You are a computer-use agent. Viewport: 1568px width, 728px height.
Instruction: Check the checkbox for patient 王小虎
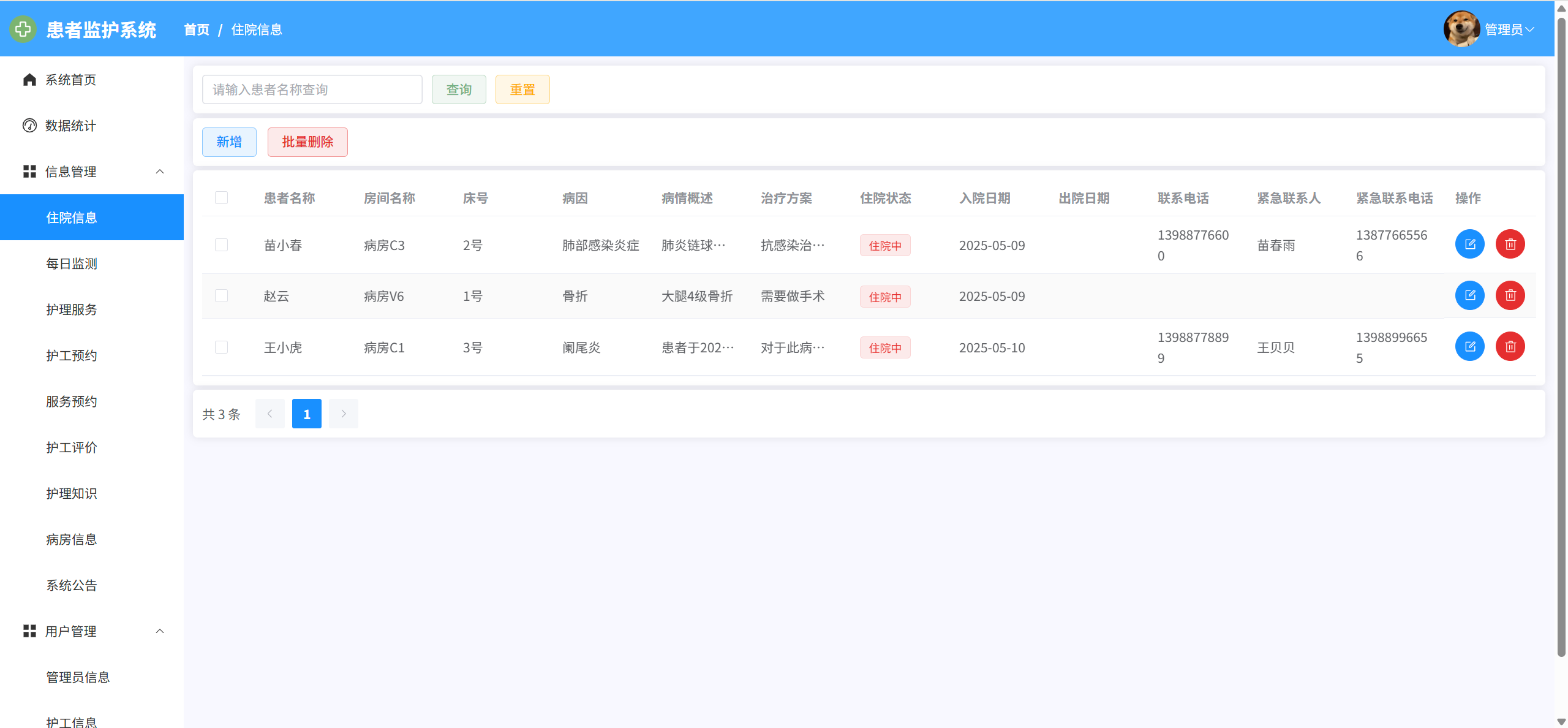[221, 347]
